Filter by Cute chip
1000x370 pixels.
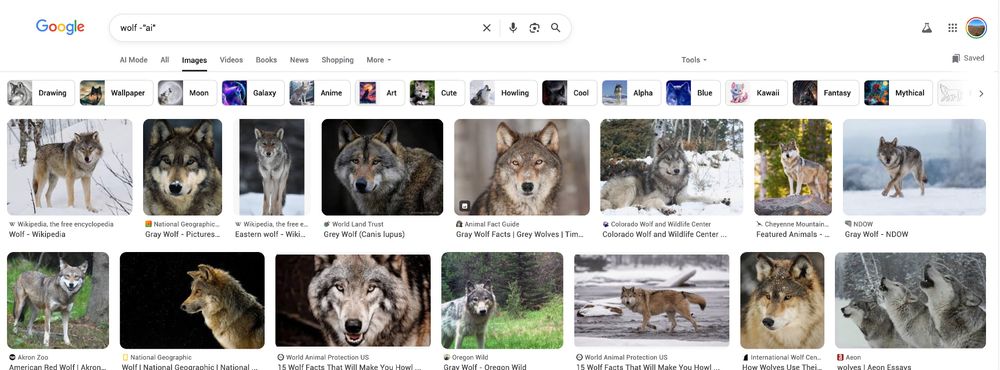click(437, 93)
